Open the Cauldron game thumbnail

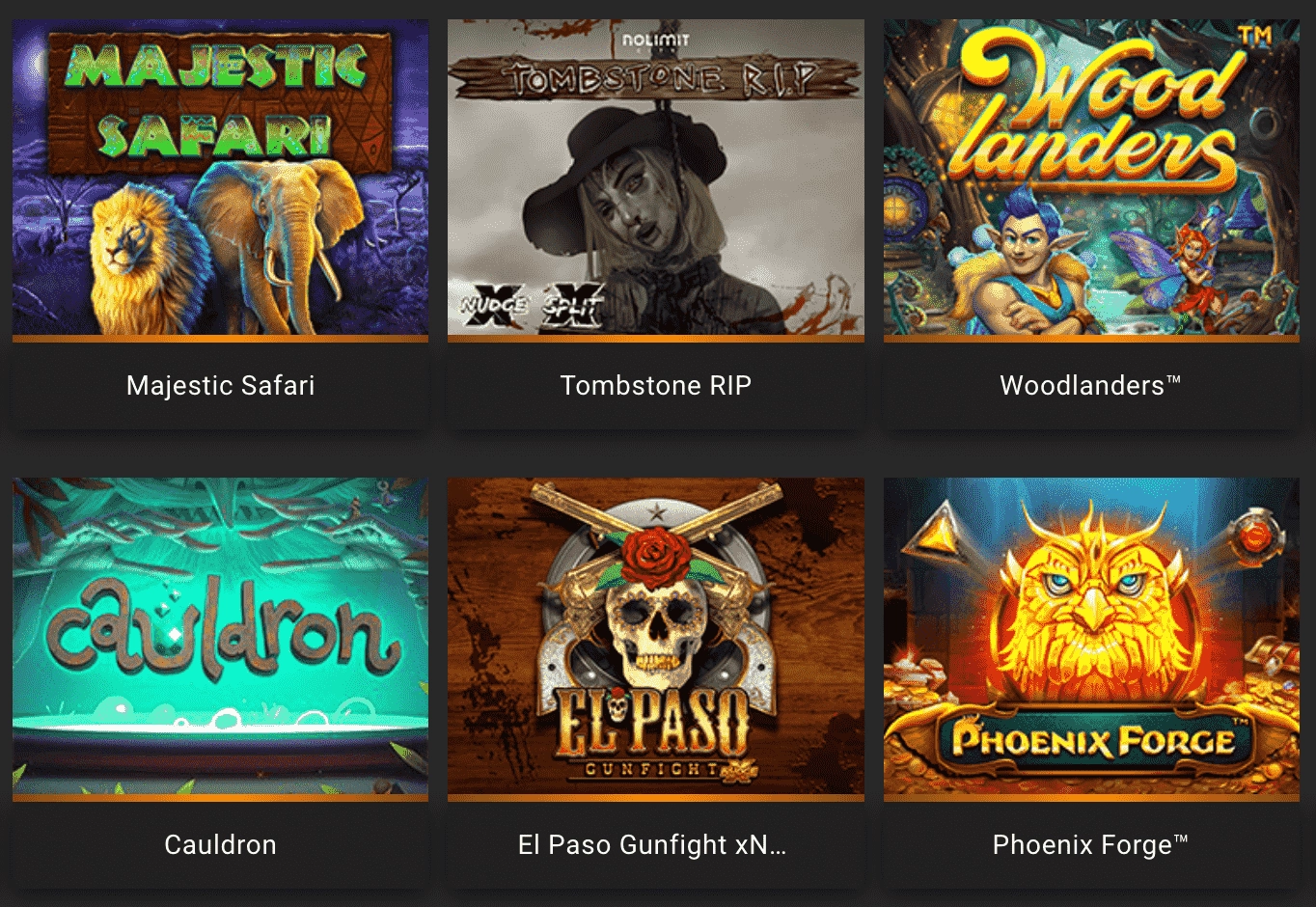click(220, 636)
